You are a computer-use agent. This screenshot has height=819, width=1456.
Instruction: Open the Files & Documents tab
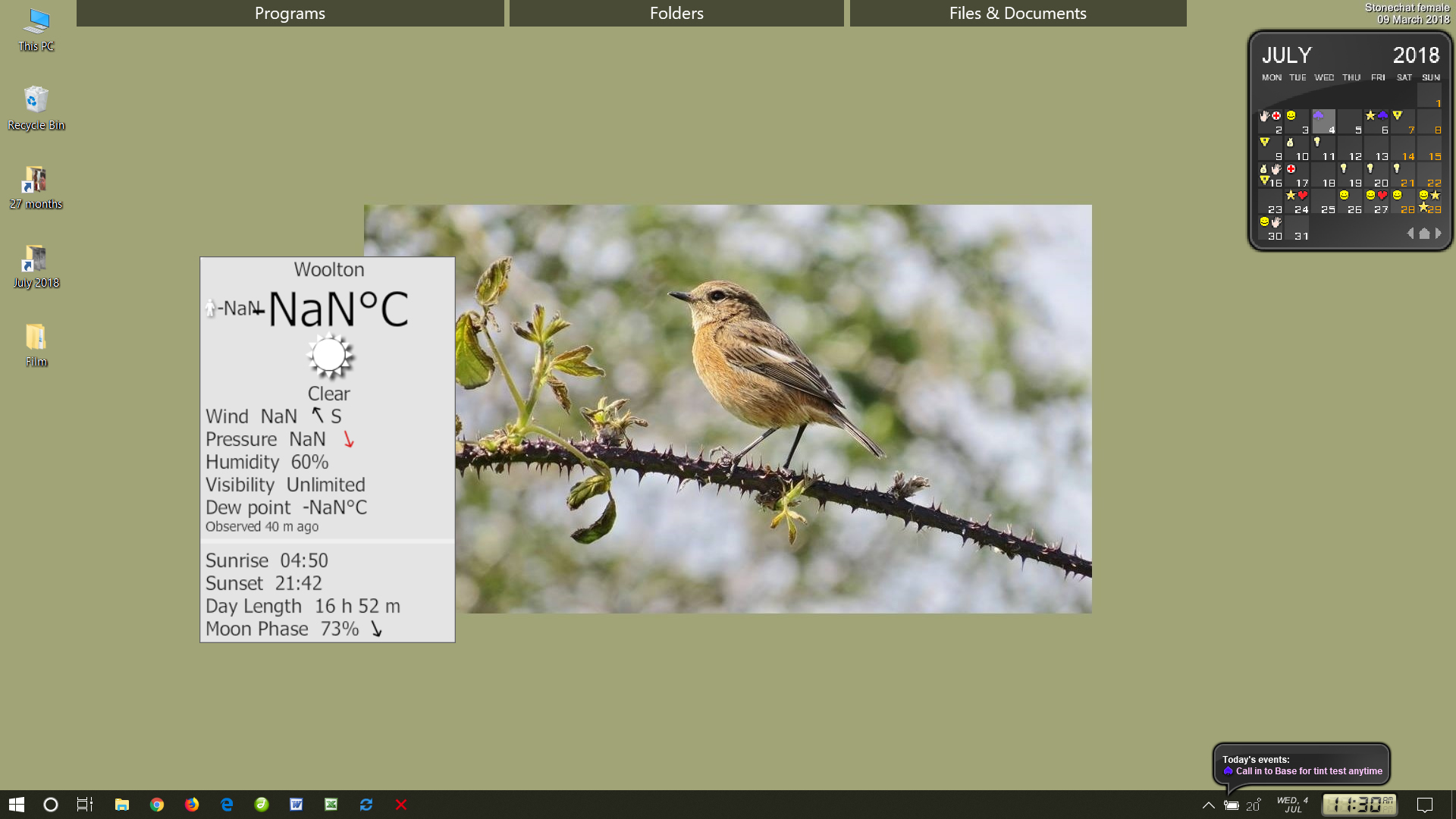pyautogui.click(x=1018, y=13)
